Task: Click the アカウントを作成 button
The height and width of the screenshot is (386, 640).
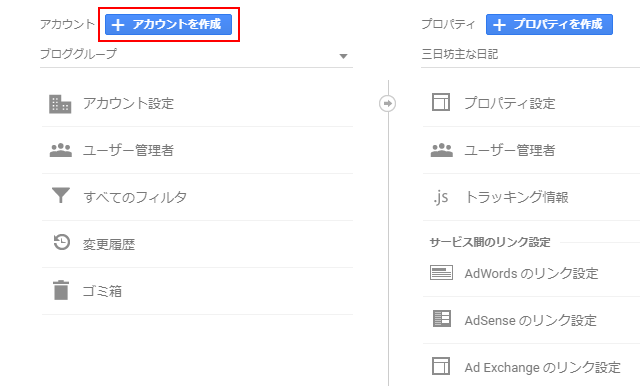Action: [168, 24]
